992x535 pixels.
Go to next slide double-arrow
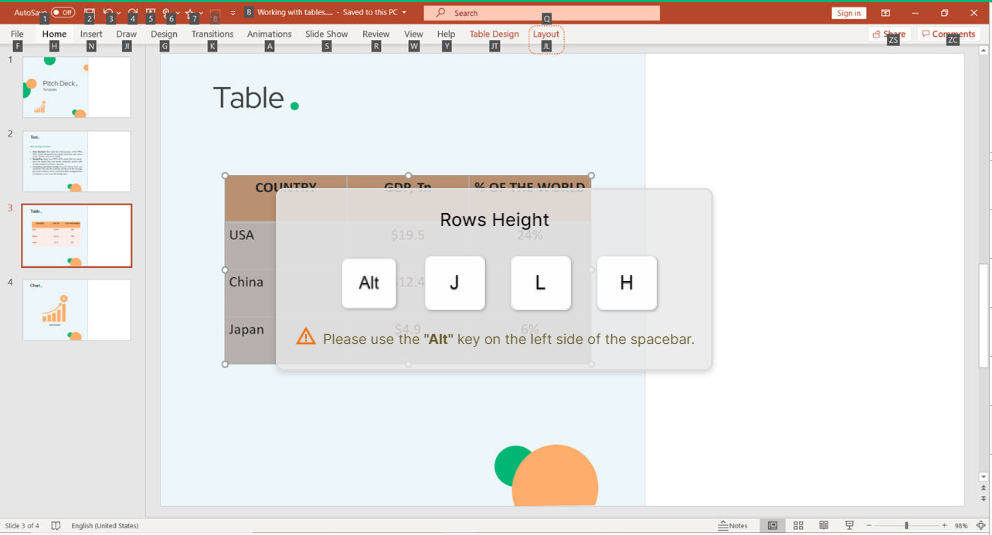[x=983, y=498]
